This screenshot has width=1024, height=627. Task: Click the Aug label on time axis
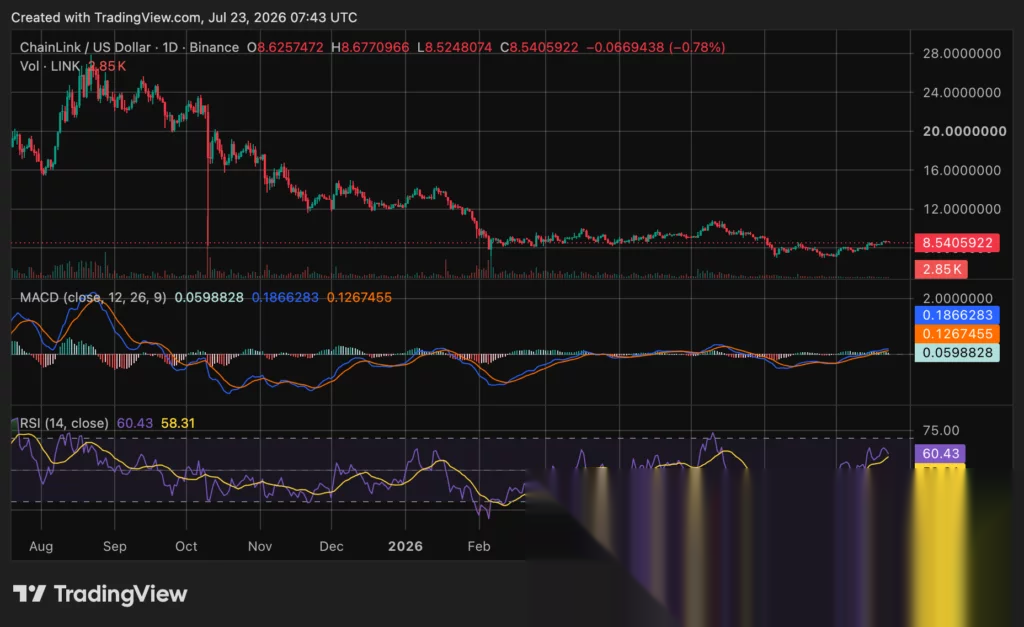(x=41, y=546)
